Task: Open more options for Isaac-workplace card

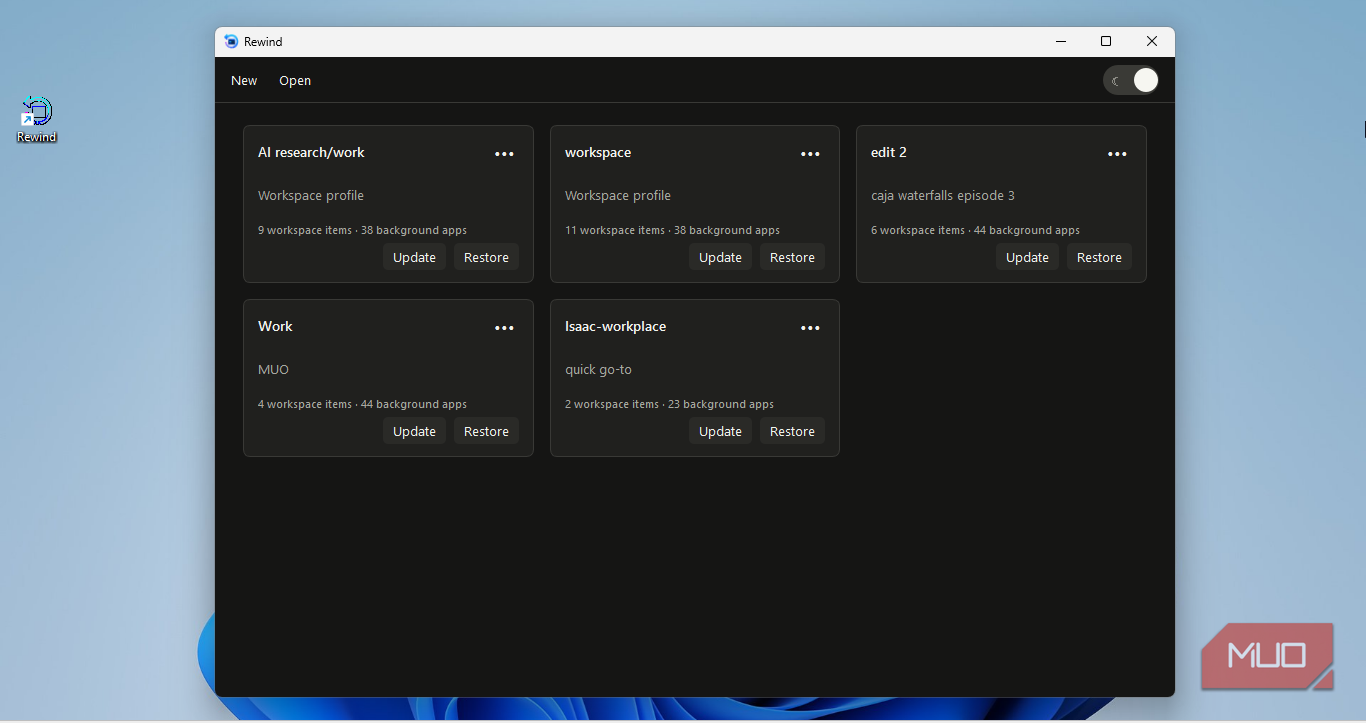Action: point(810,328)
